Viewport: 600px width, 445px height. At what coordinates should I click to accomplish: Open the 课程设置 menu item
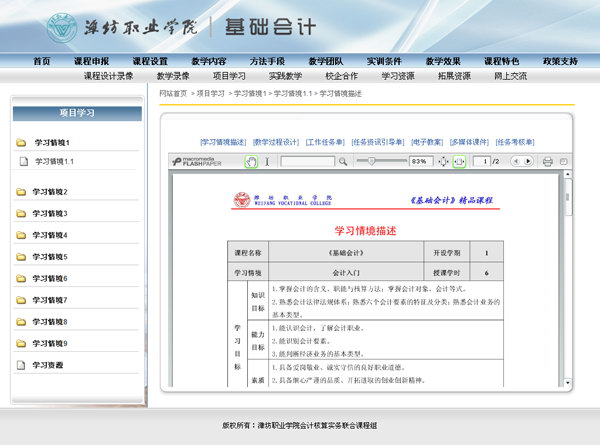(150, 61)
